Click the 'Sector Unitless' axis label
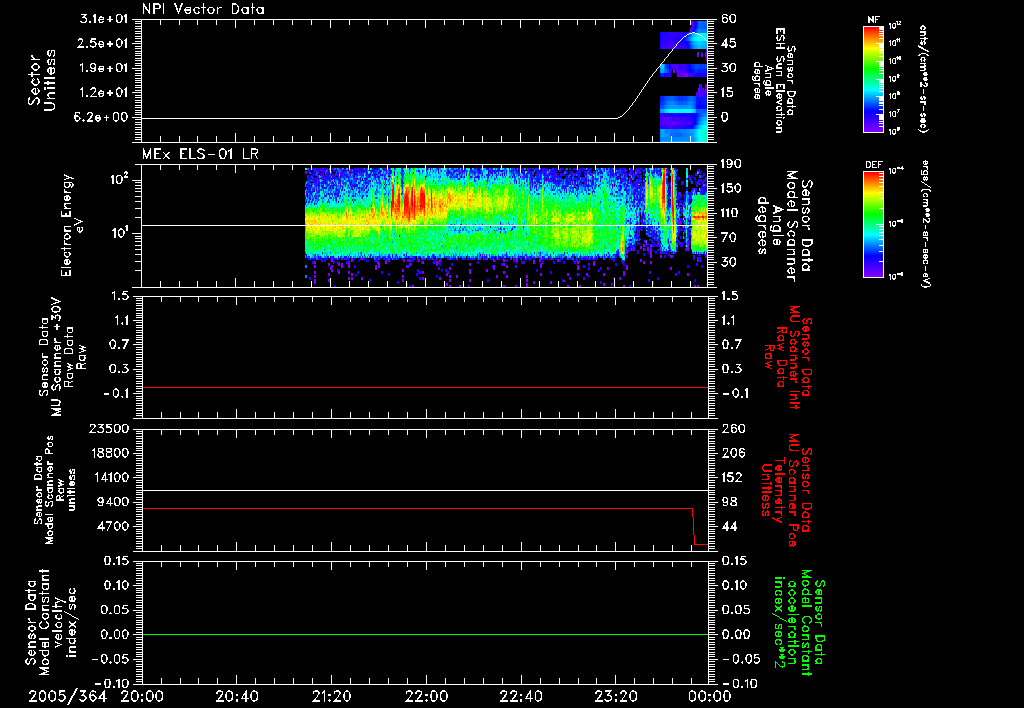The image size is (1024, 708). (x=42, y=80)
